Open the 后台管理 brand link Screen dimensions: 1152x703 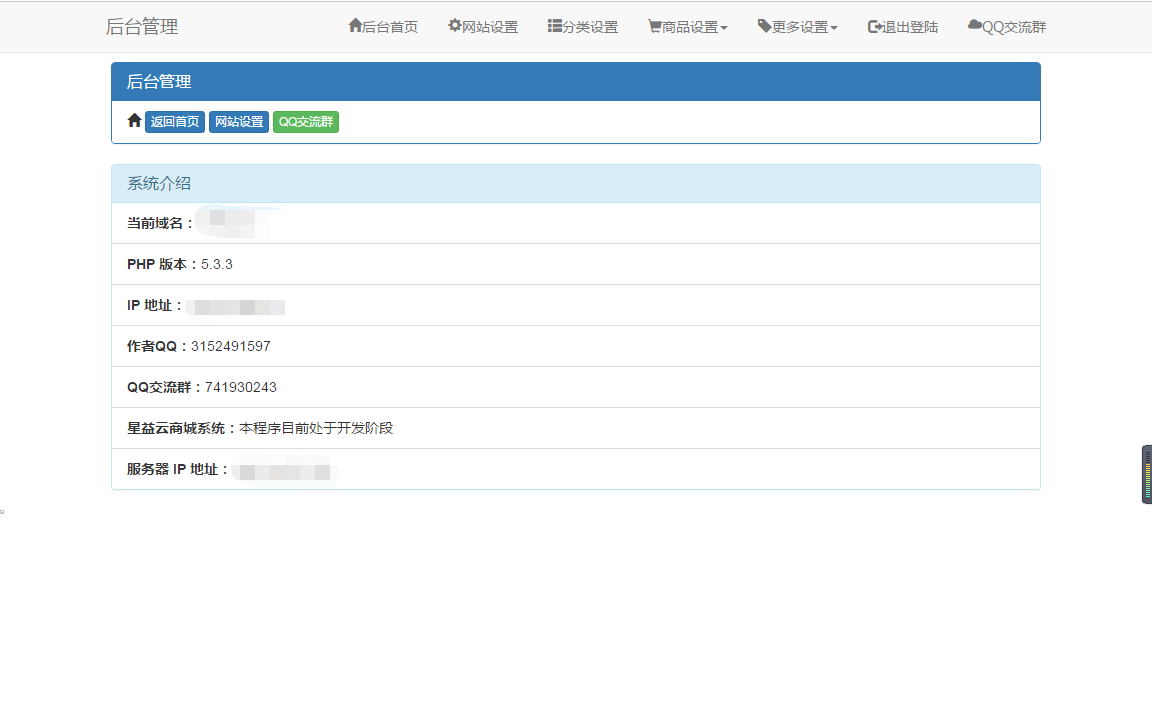(142, 26)
